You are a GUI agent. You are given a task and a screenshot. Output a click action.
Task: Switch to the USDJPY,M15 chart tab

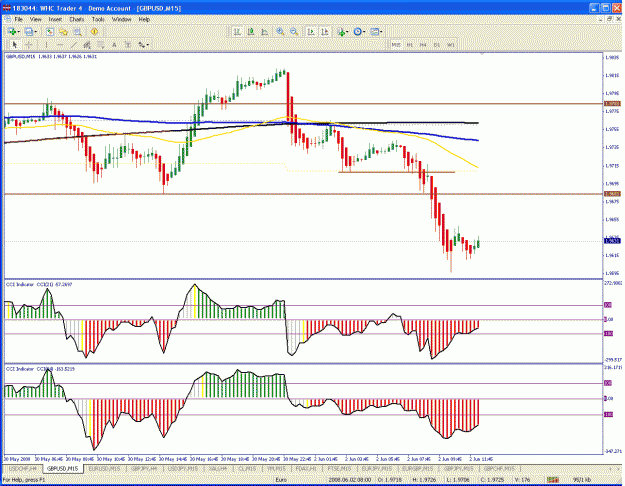(x=183, y=468)
